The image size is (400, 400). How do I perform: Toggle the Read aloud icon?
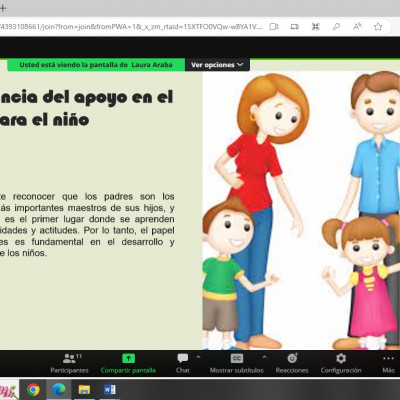(357, 27)
